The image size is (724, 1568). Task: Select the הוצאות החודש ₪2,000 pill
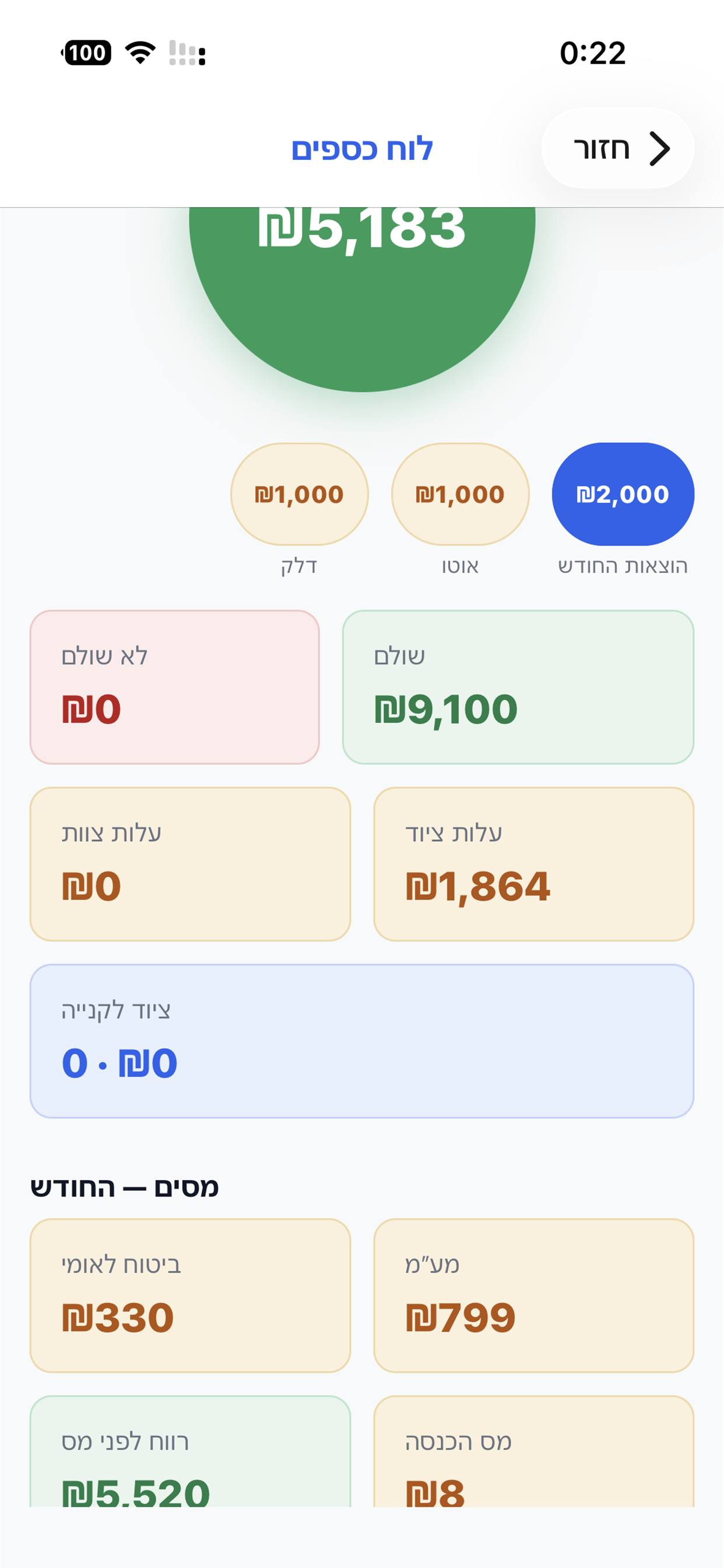[x=623, y=494]
